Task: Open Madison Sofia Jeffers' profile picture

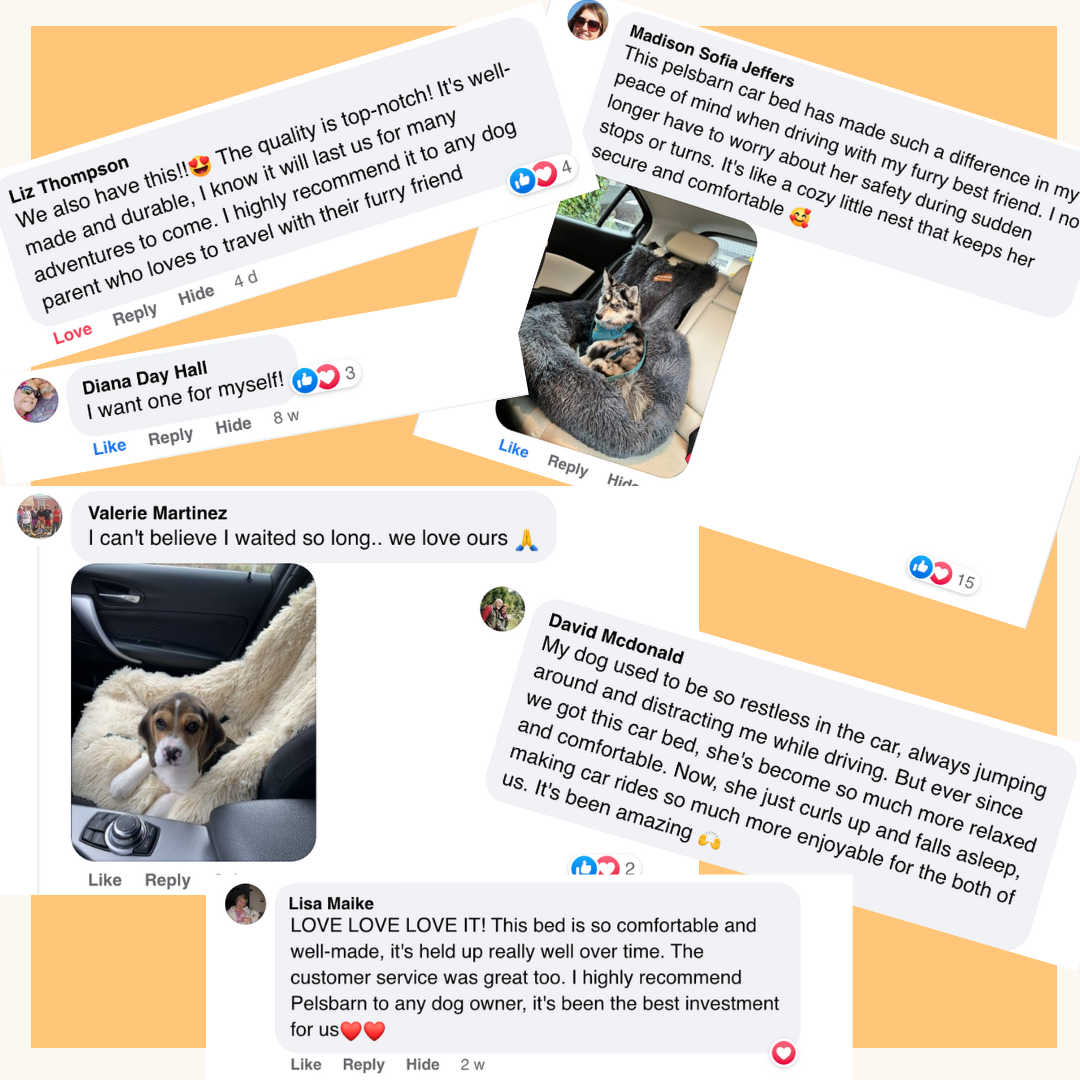Action: pyautogui.click(x=588, y=19)
